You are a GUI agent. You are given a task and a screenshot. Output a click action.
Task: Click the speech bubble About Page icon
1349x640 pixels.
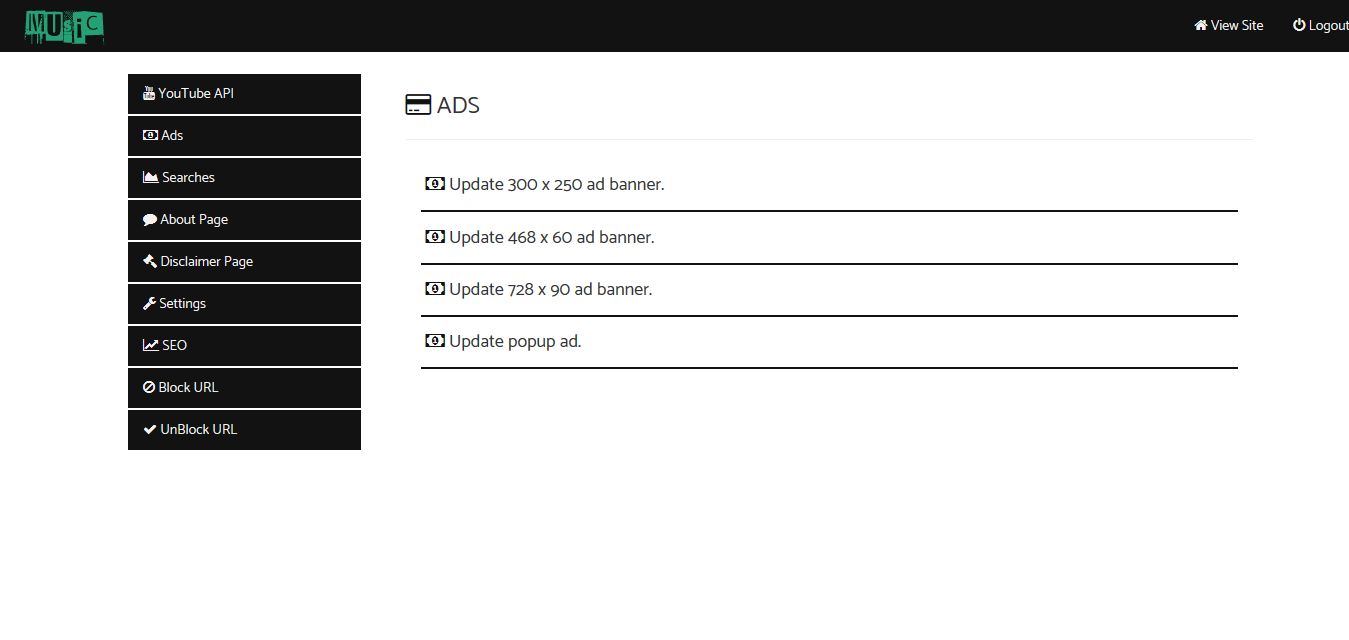click(x=150, y=220)
